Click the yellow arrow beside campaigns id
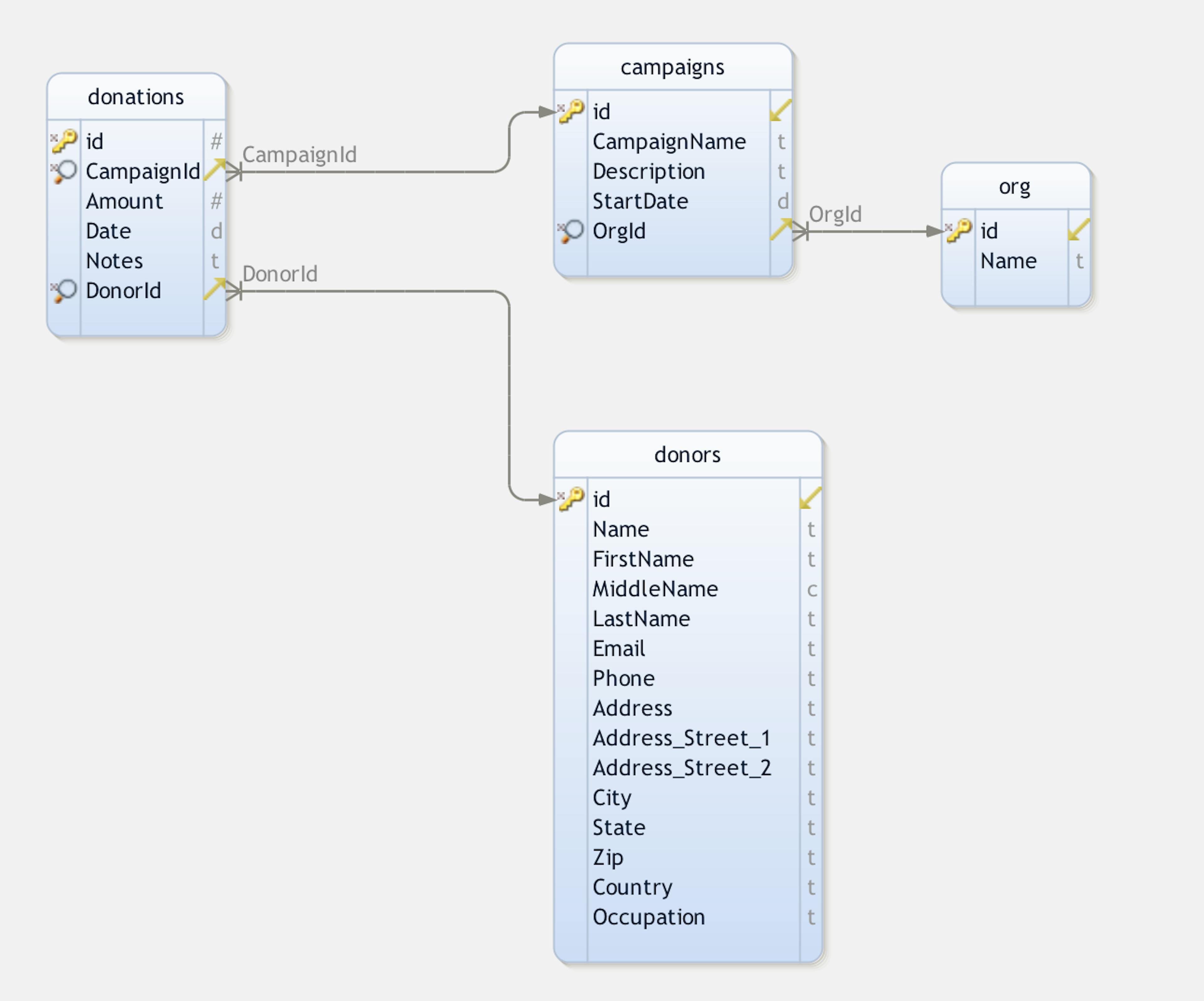Viewport: 1204px width, 1001px height. click(781, 110)
